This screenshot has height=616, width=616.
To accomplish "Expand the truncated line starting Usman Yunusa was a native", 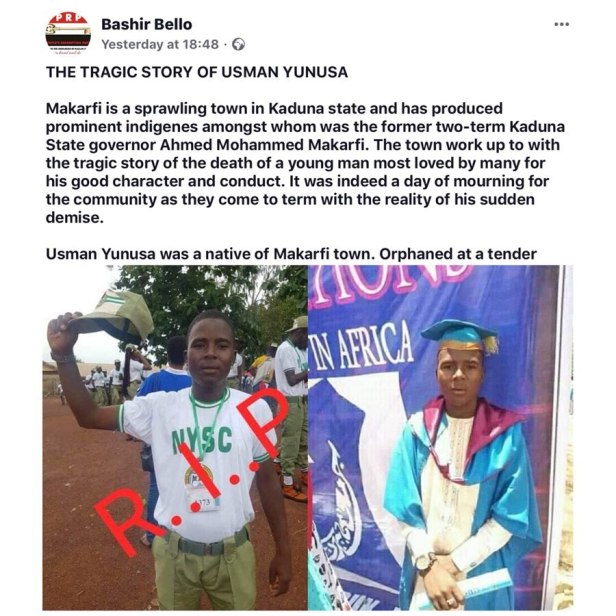I will [291, 254].
